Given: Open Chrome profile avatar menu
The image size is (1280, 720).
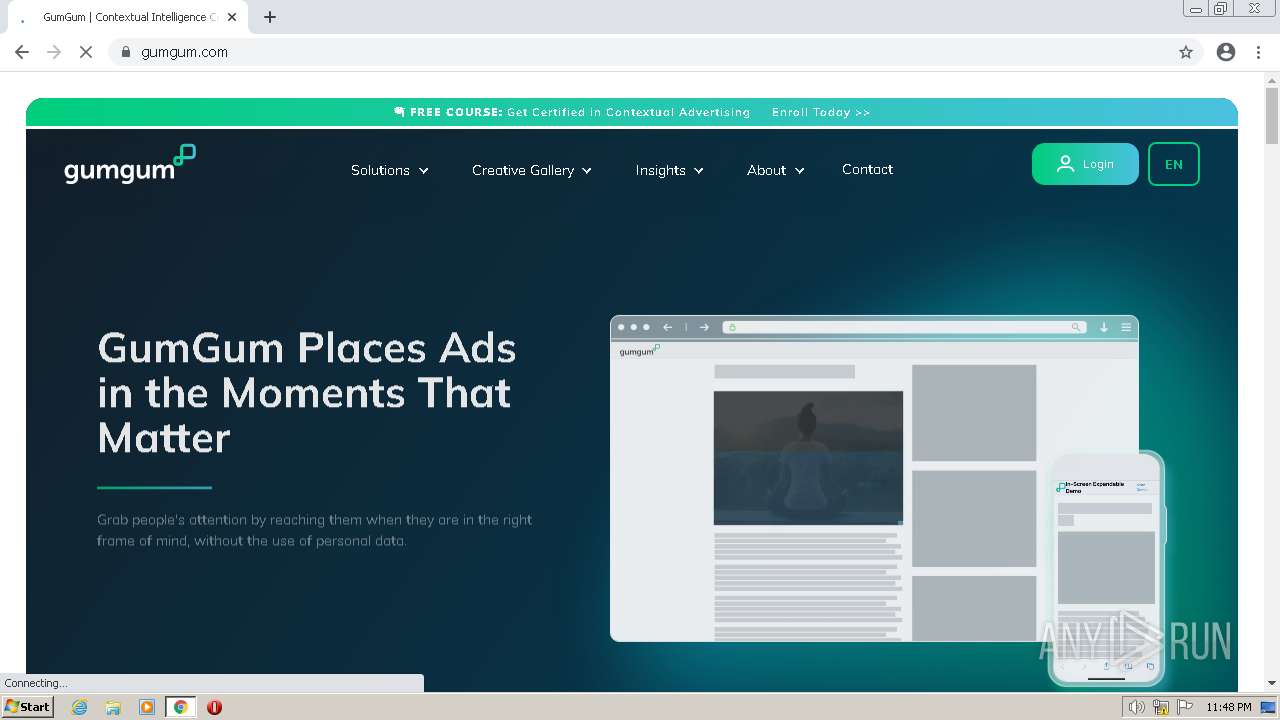Looking at the screenshot, I should click(x=1226, y=52).
